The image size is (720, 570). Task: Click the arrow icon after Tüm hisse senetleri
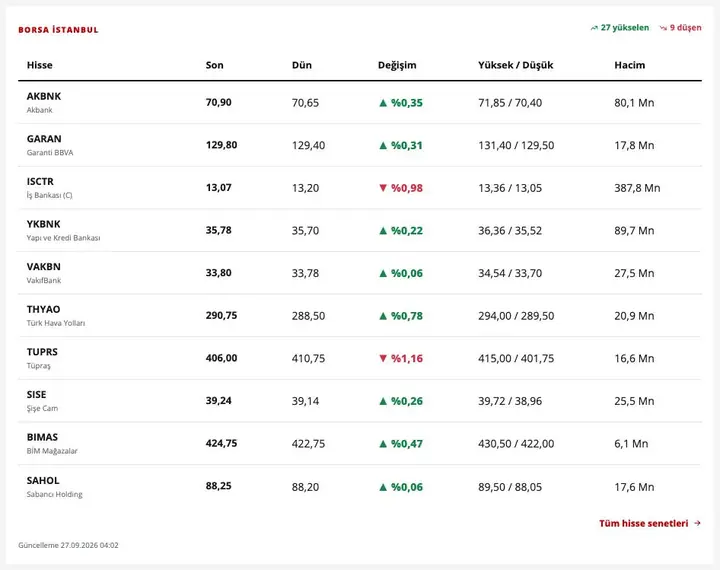click(697, 523)
